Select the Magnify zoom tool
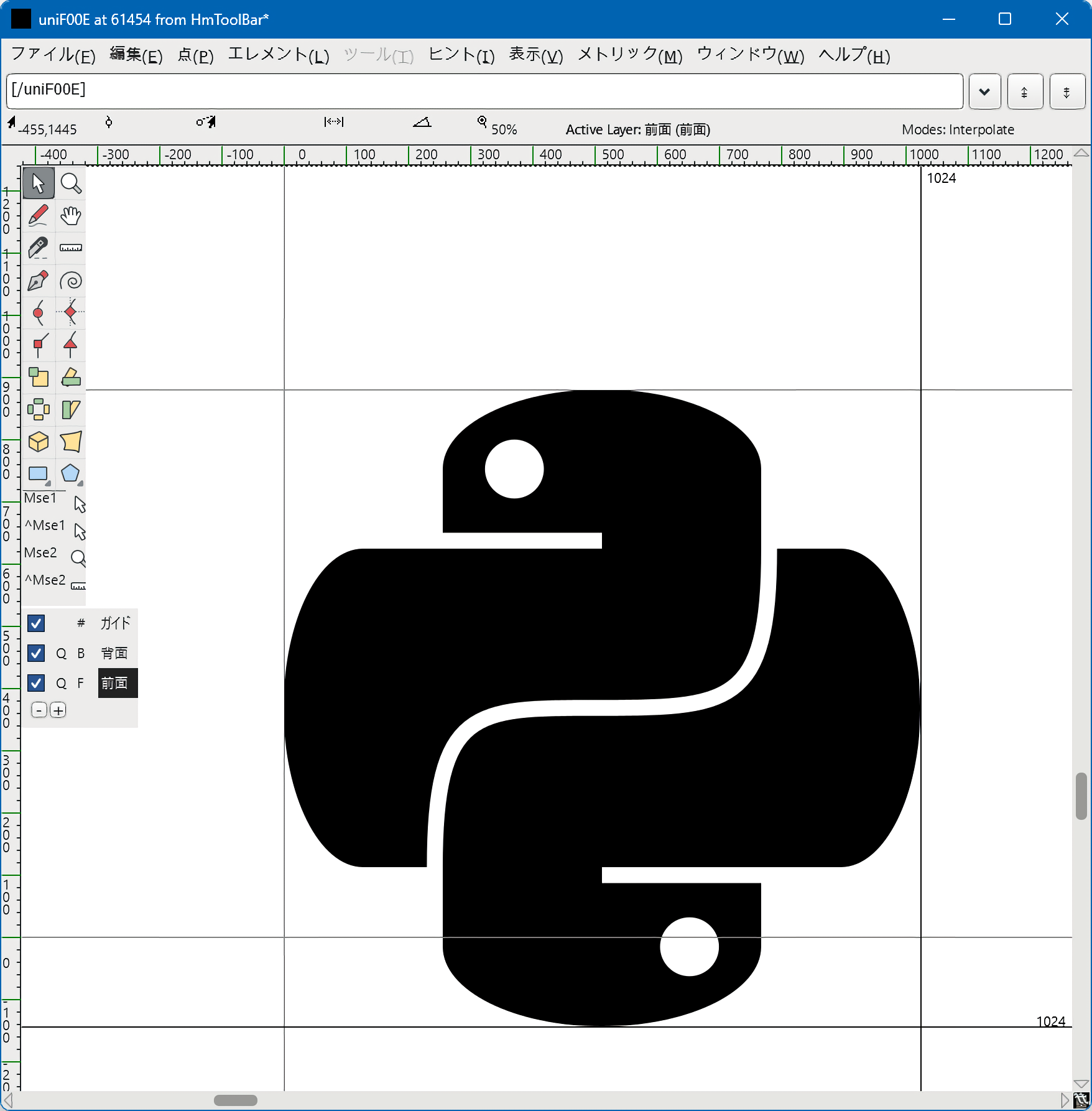This screenshot has width=1092, height=1111. pyautogui.click(x=71, y=184)
